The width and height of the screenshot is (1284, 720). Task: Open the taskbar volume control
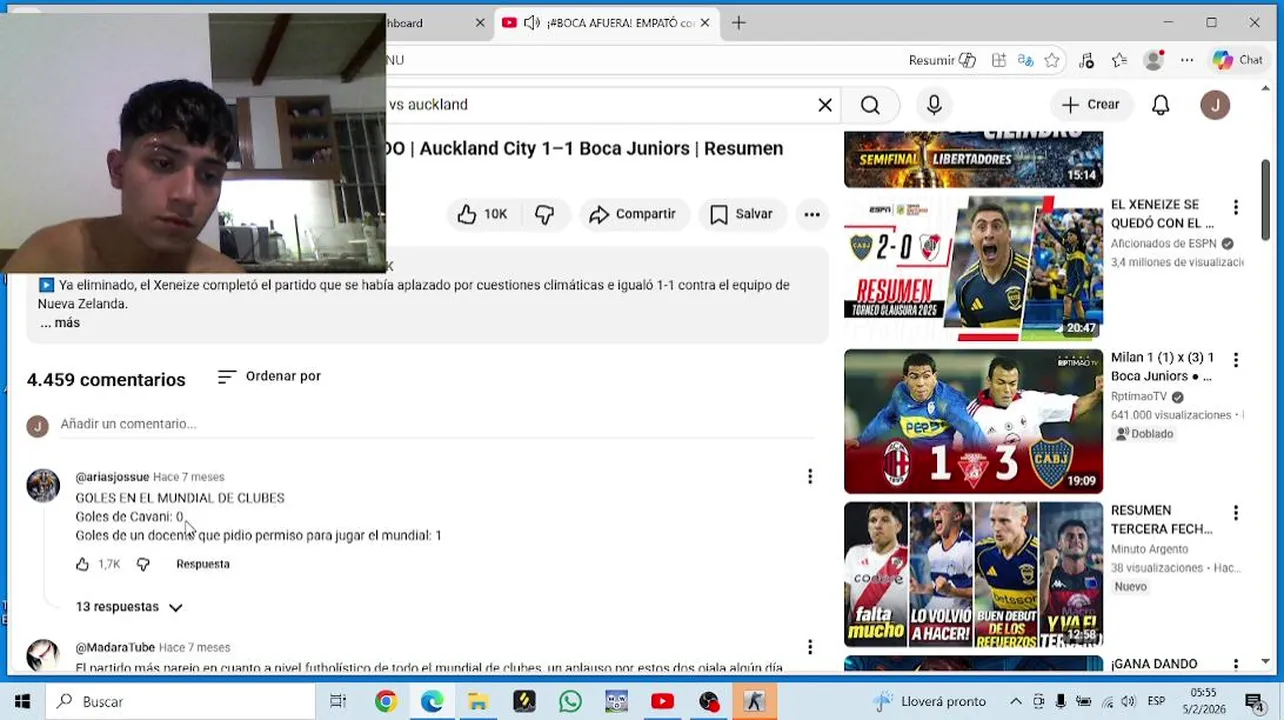[1128, 702]
